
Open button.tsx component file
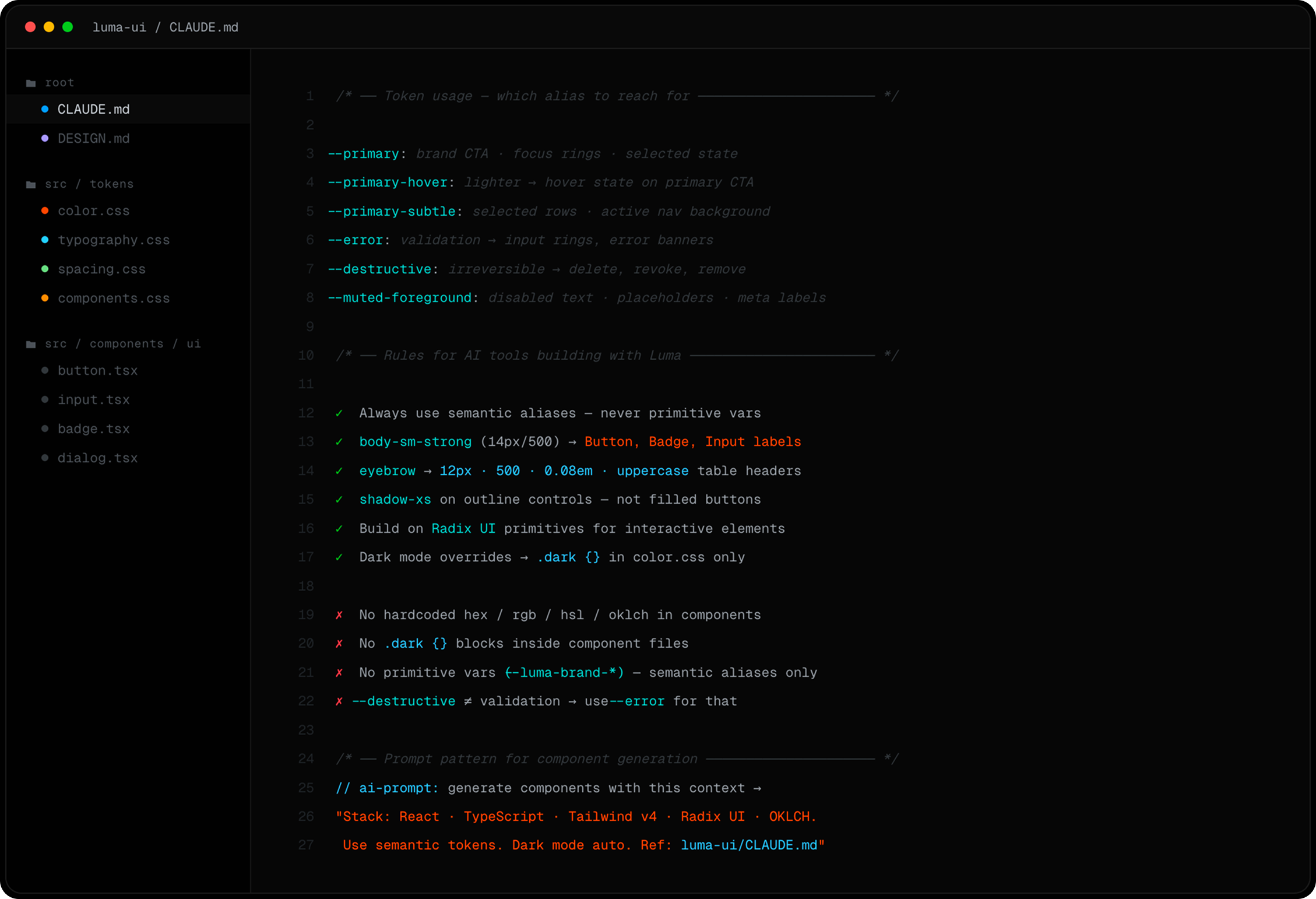pos(128,370)
